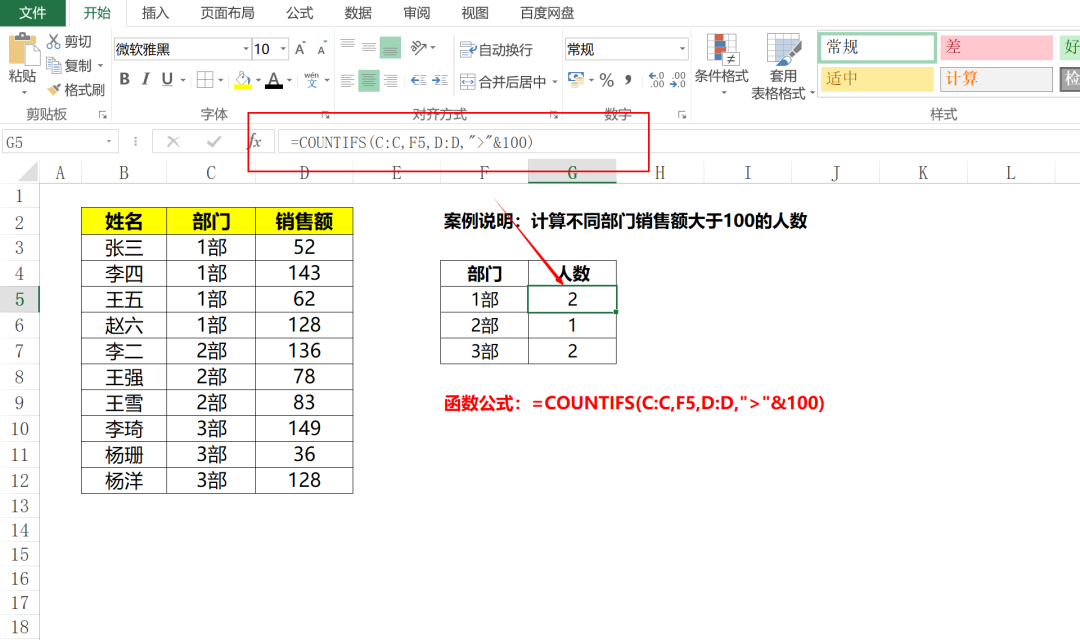The height and width of the screenshot is (640, 1080).
Task: Click the phonetic guide wén icon
Action: 311,80
